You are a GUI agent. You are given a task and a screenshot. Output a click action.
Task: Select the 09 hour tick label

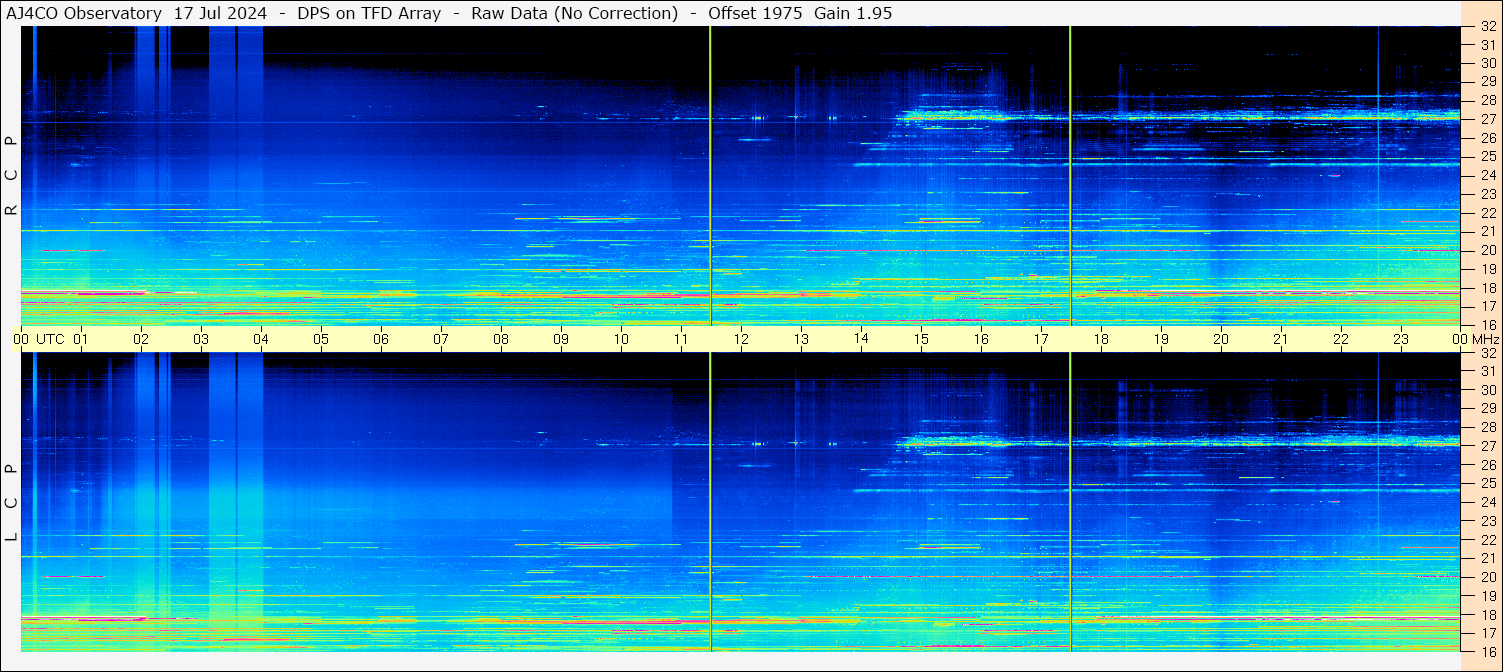561,339
